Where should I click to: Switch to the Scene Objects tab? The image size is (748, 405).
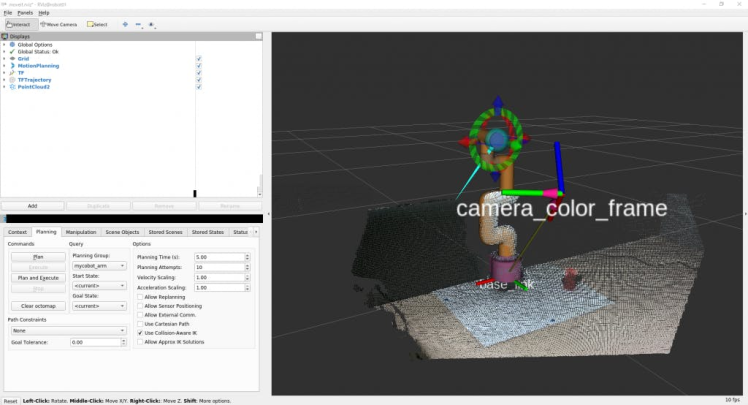coord(122,232)
